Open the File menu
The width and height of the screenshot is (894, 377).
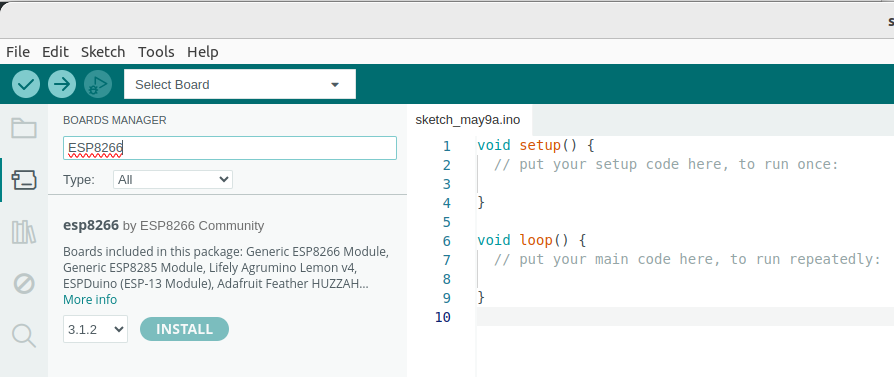18,52
